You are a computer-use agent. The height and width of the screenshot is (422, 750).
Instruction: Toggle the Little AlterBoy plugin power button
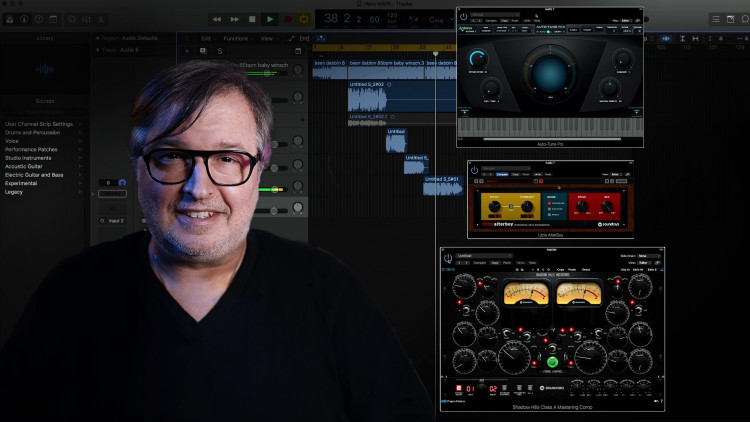(x=474, y=170)
